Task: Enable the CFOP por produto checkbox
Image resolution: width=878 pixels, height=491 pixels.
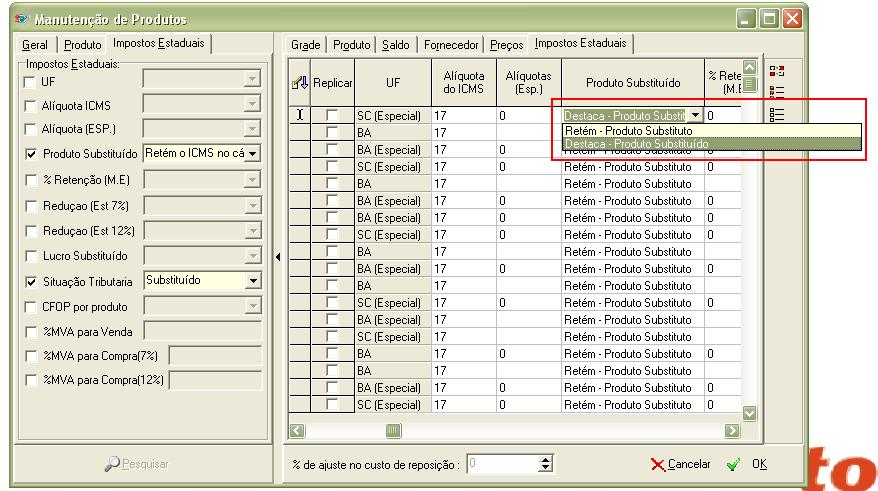Action: pos(31,307)
